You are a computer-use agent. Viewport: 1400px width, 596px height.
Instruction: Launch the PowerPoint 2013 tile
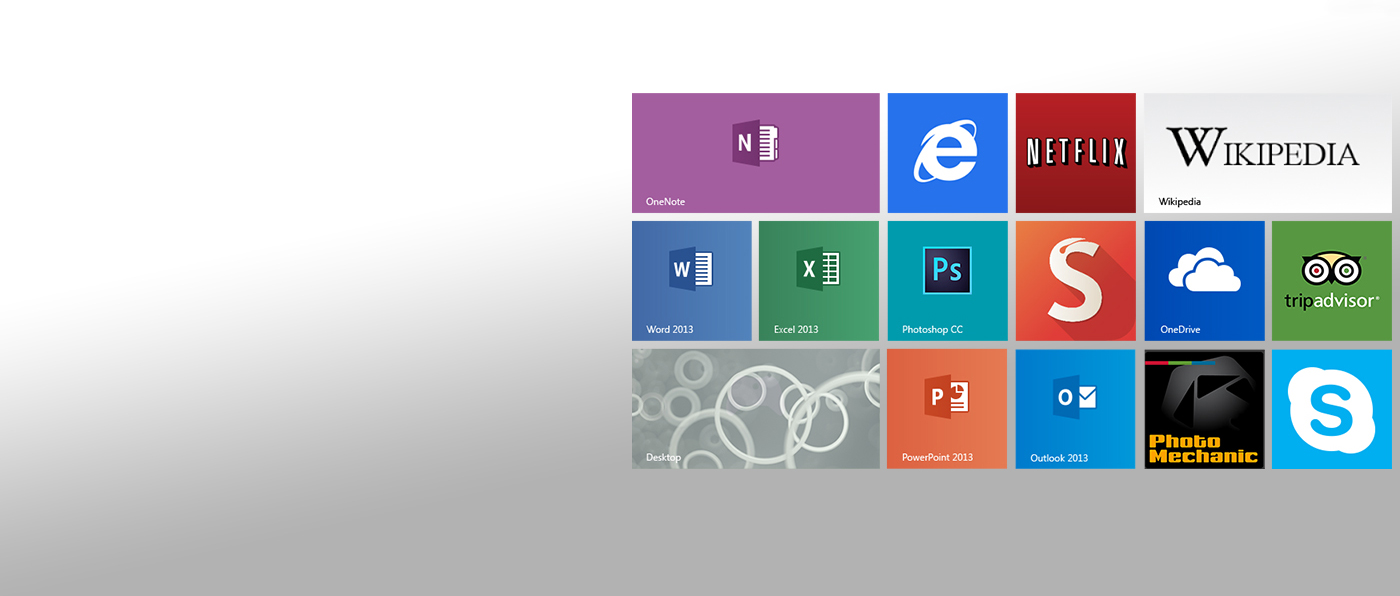947,409
